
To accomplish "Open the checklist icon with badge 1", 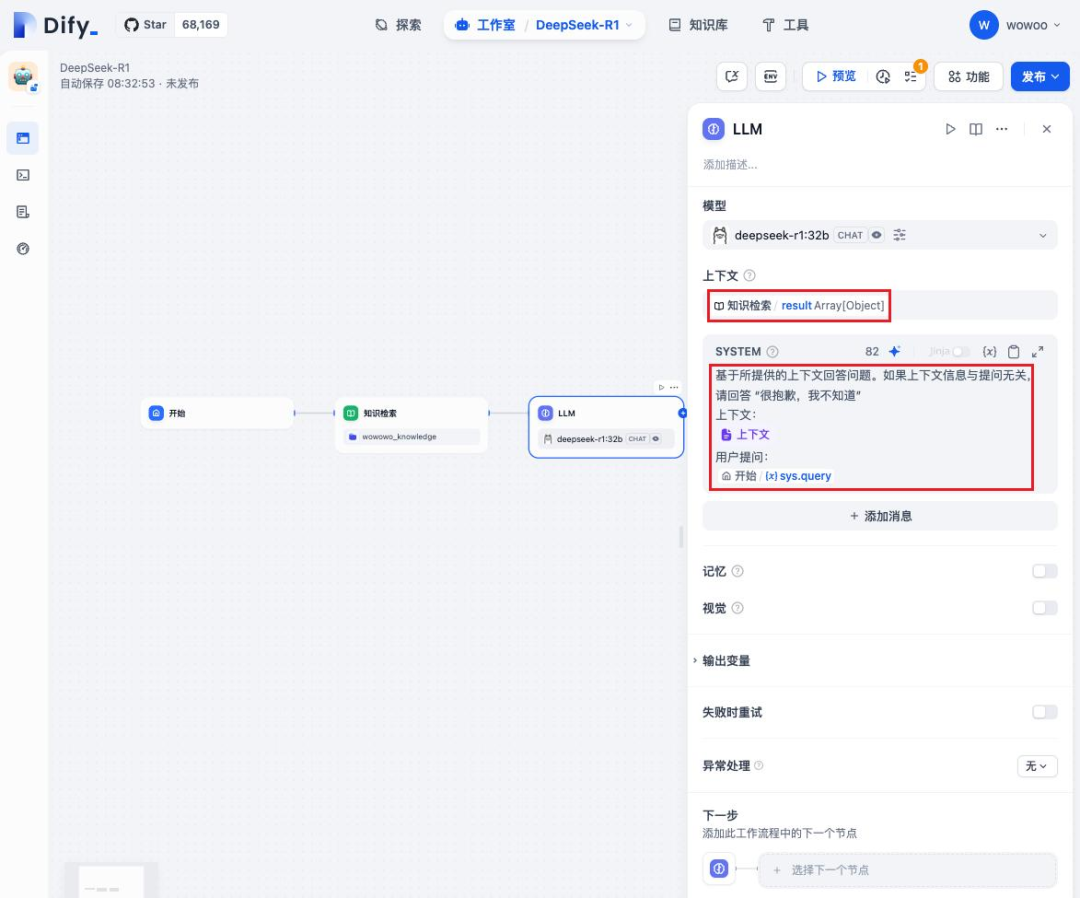I will point(911,76).
